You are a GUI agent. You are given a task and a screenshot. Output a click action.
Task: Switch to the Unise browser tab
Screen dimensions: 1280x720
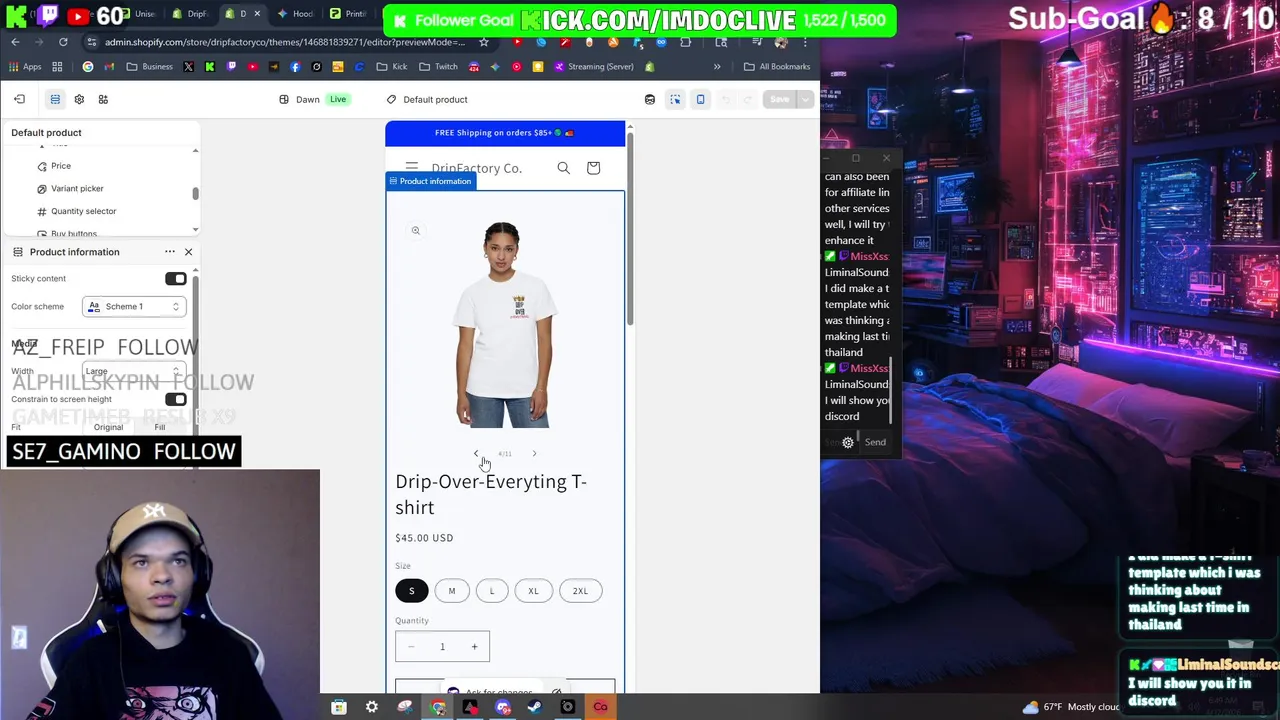coord(137,14)
